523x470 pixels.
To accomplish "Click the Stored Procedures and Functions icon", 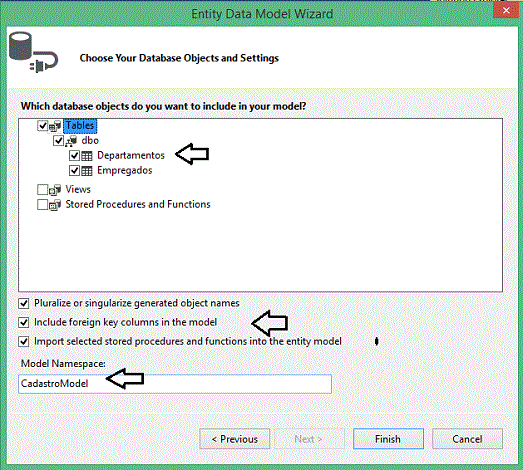I will [x=55, y=204].
